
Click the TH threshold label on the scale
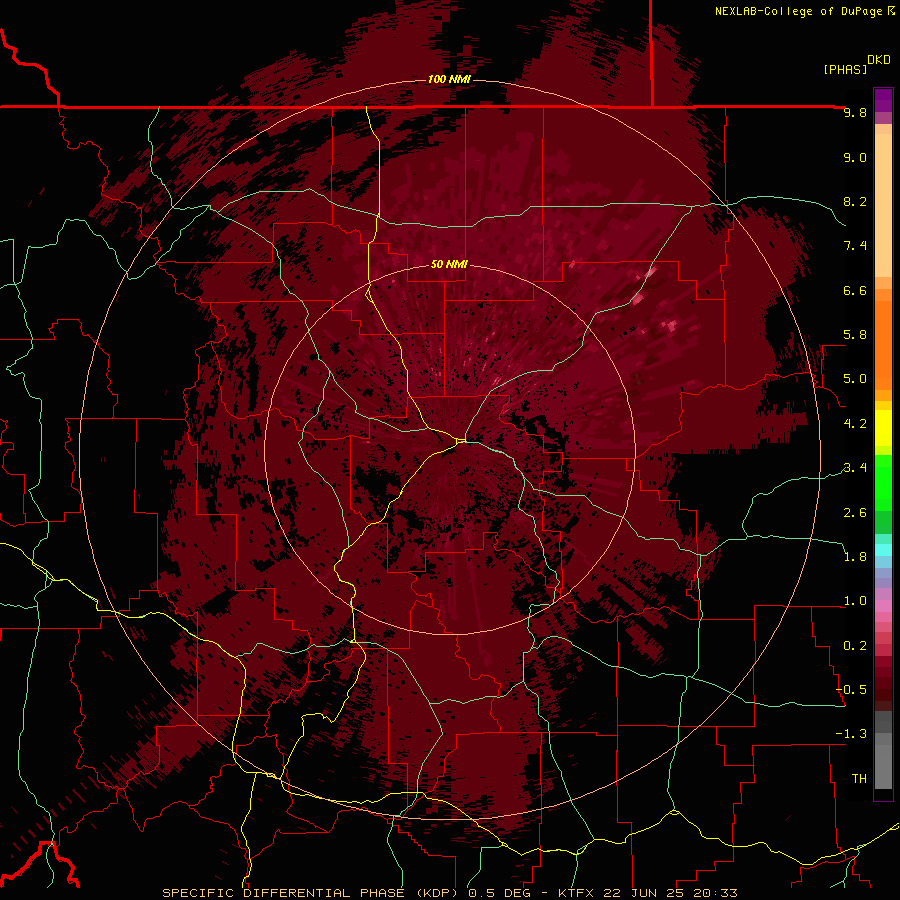pos(859,779)
